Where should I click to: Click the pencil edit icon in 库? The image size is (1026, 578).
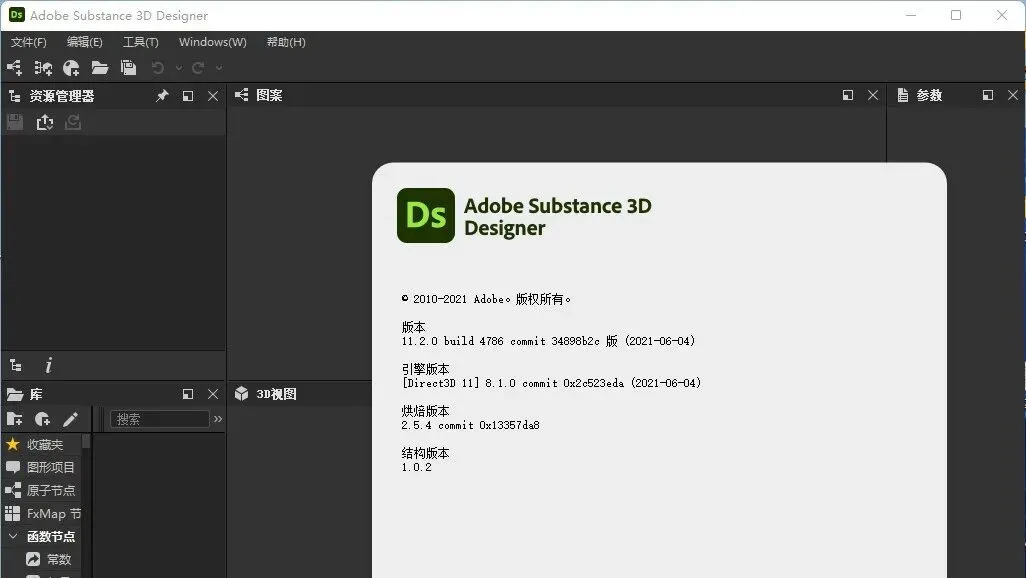click(x=71, y=419)
